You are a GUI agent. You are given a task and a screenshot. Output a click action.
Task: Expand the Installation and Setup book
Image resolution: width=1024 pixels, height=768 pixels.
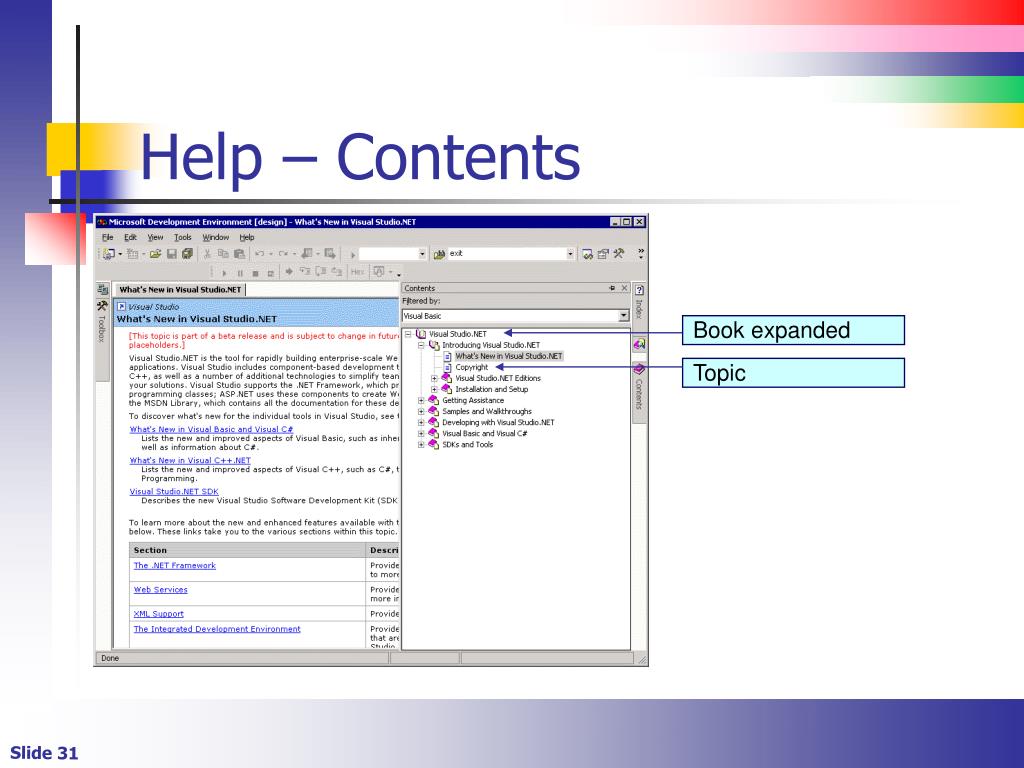click(434, 389)
